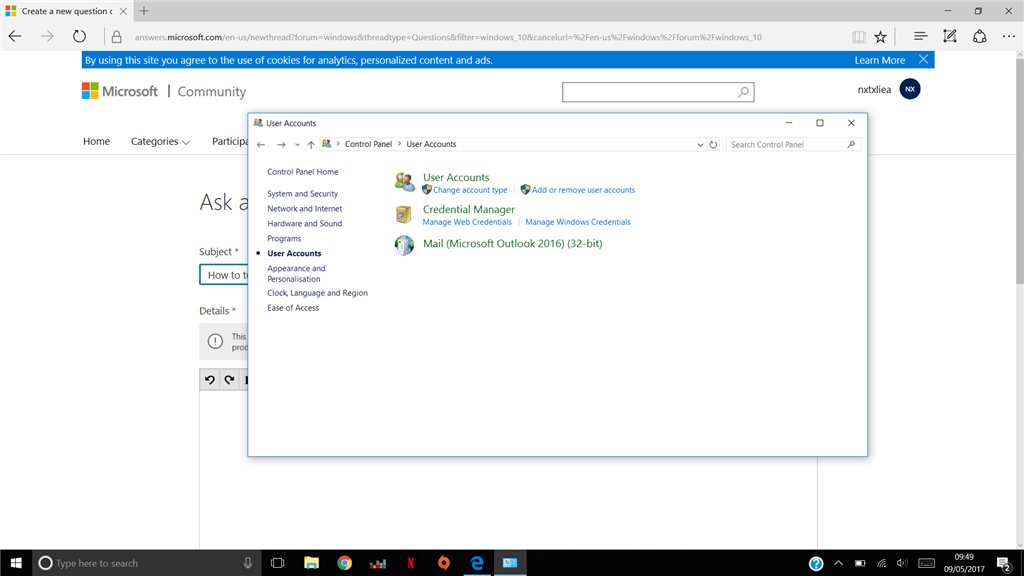Viewport: 1024px width, 576px height.
Task: Open Clock, Language and Region
Action: tap(317, 293)
